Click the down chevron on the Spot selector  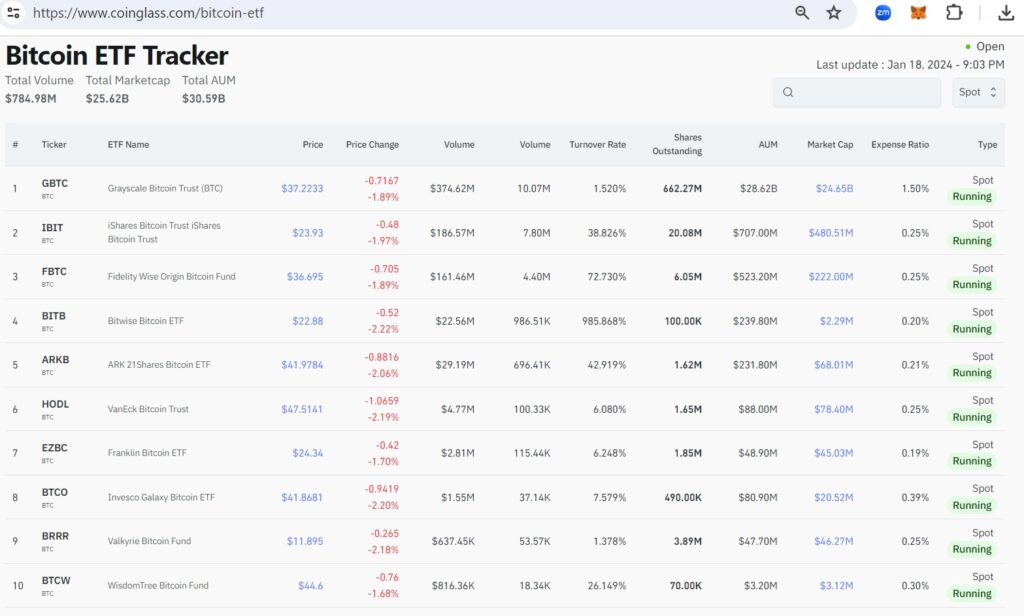pyautogui.click(x=993, y=96)
